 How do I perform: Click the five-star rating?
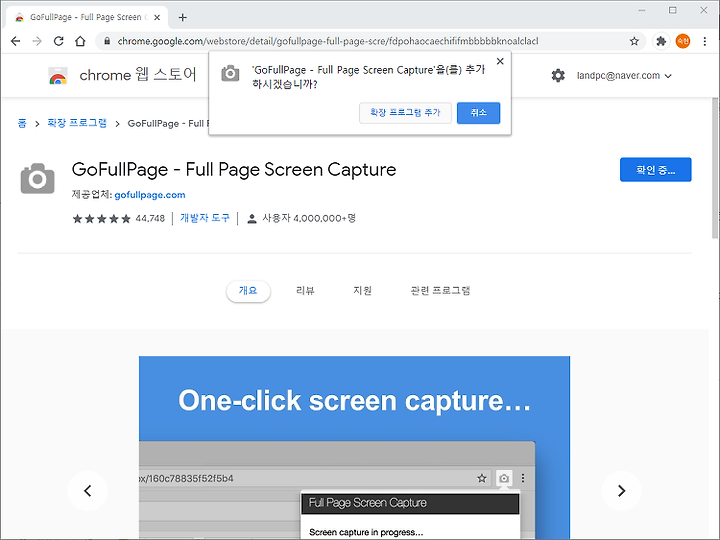pyautogui.click(x=101, y=219)
